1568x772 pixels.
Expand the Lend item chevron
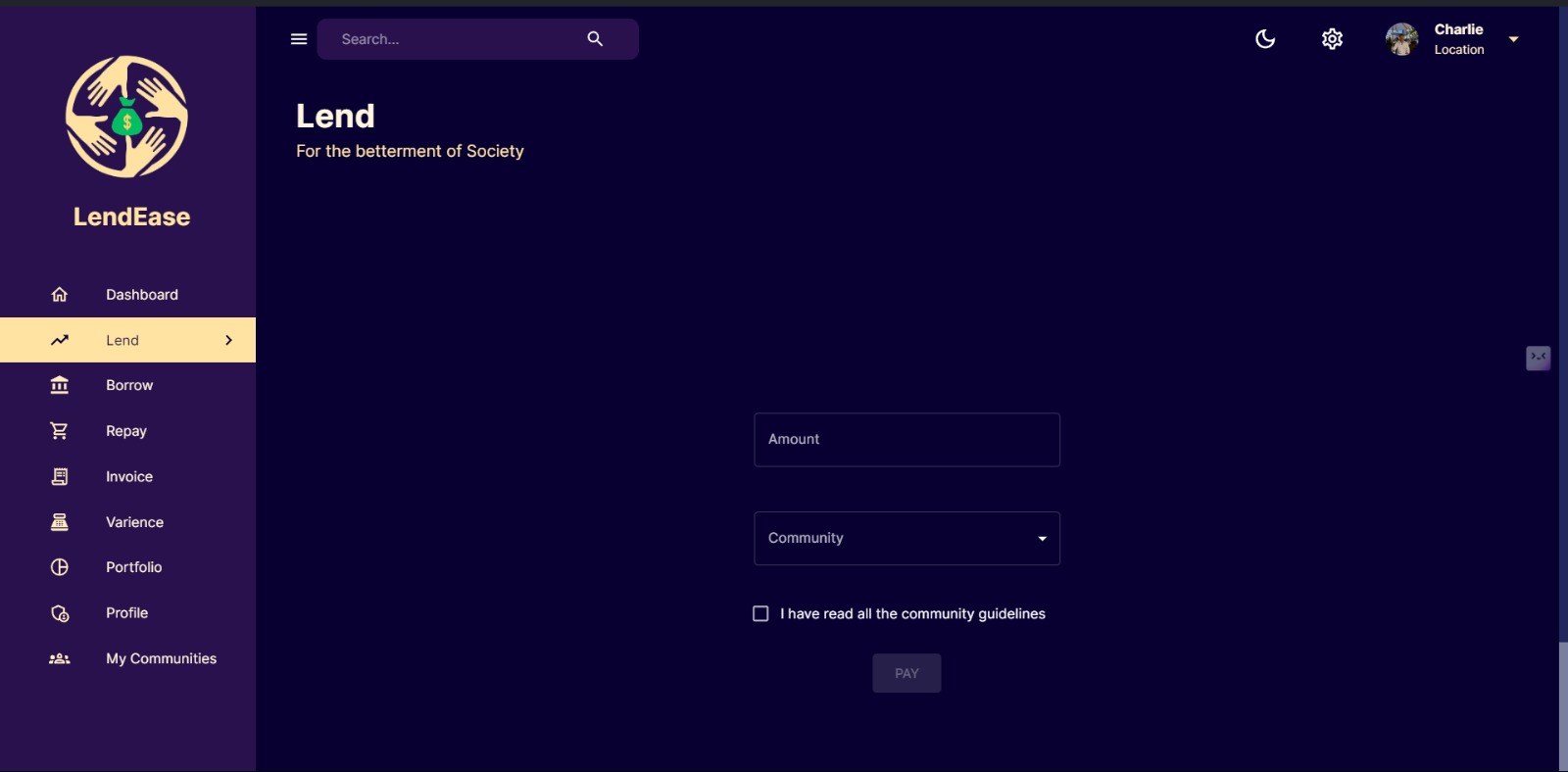click(x=228, y=340)
